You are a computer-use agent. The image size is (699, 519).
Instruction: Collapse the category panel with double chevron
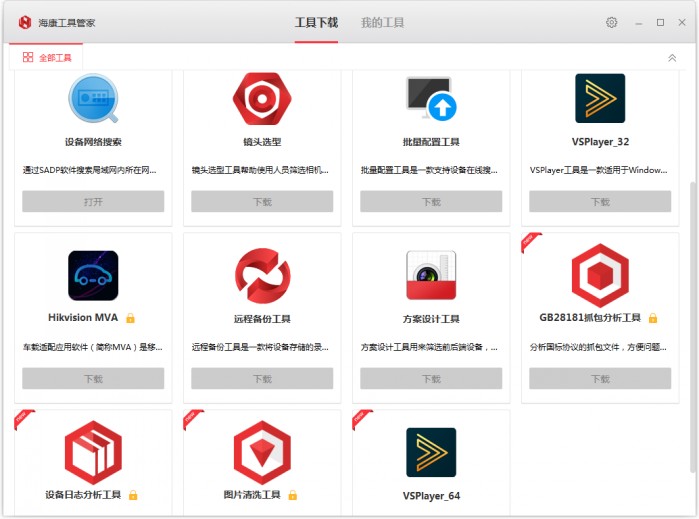(x=672, y=58)
